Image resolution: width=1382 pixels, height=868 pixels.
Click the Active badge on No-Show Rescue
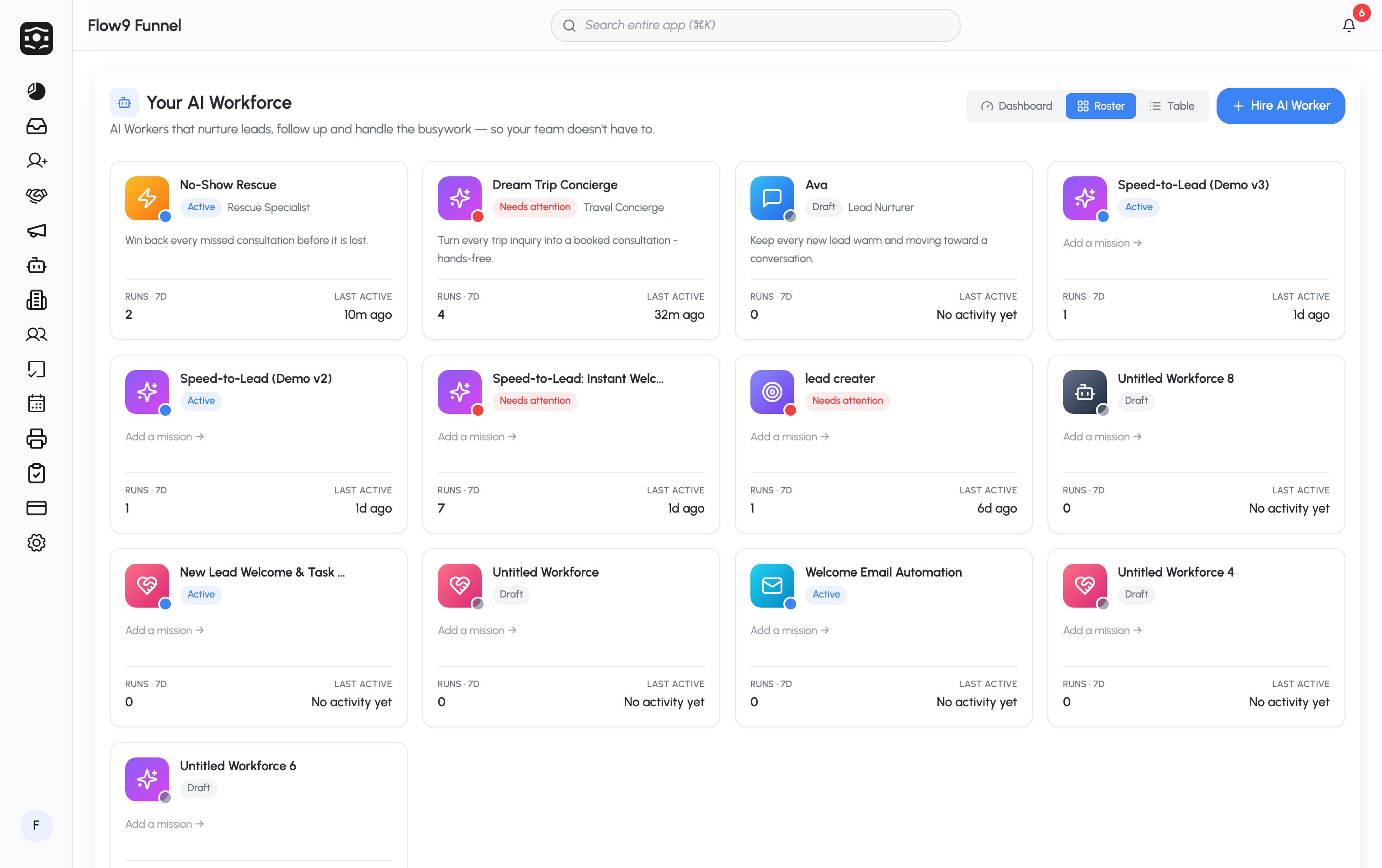tap(201, 207)
